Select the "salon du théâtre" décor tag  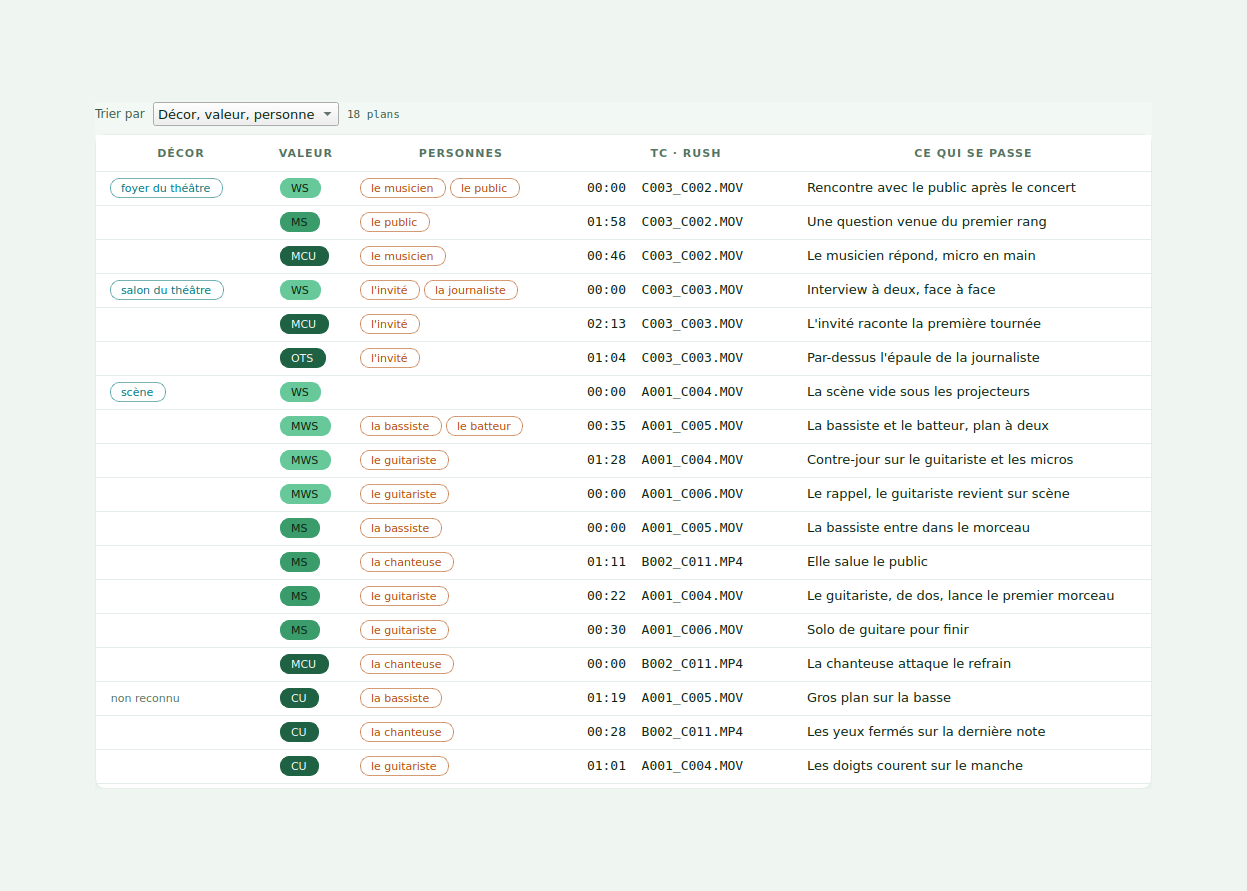pos(166,290)
